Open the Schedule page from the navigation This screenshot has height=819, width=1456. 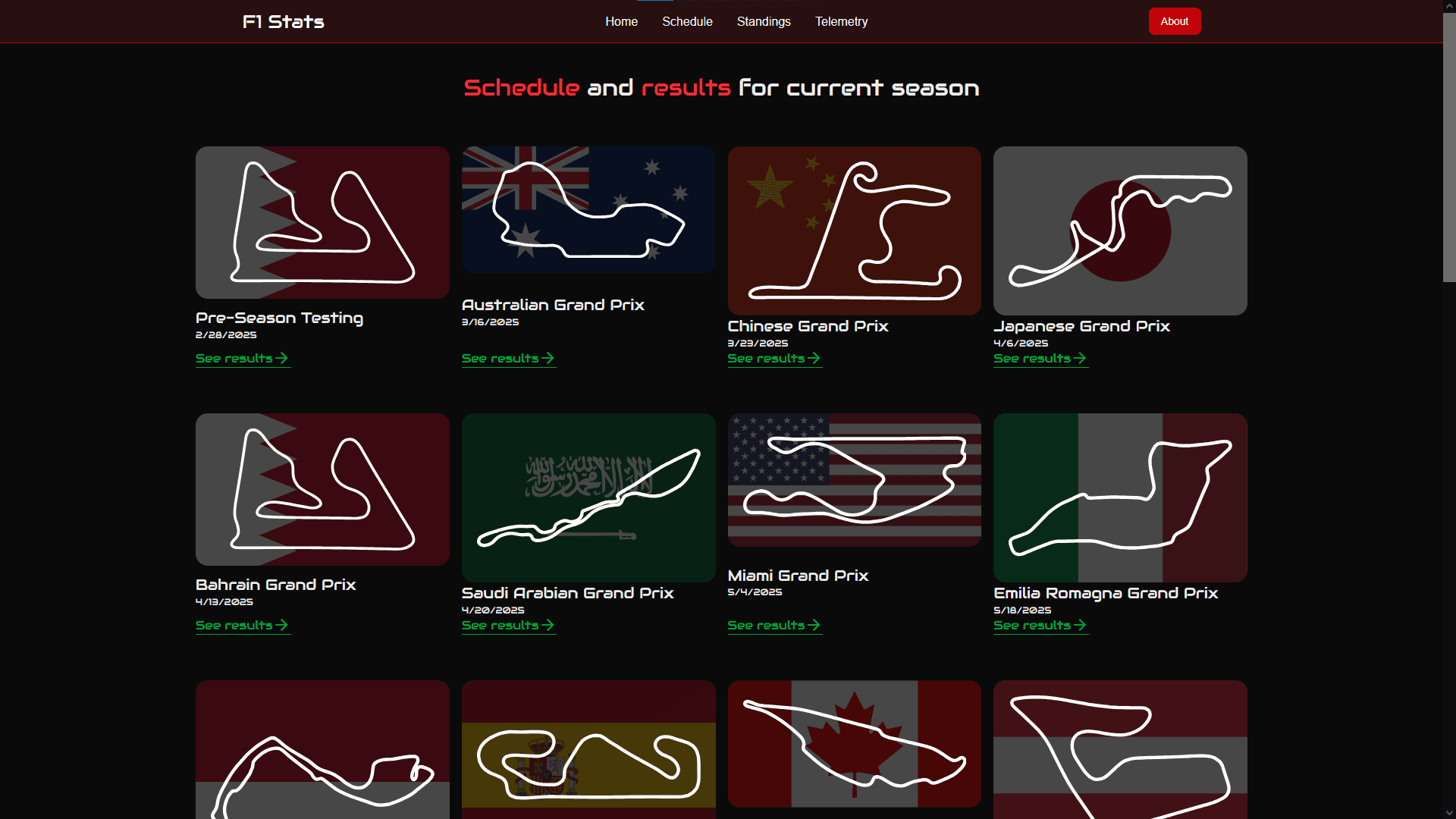coord(687,21)
